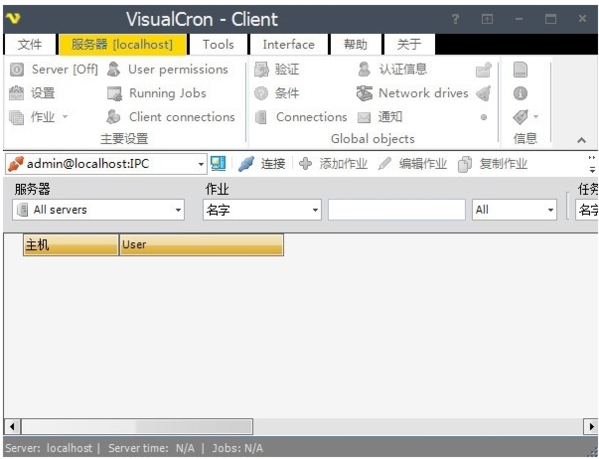Screen dimensions: 599x459
Task: Click the horizontal scrollbar left arrow
Action: pyautogui.click(x=12, y=426)
